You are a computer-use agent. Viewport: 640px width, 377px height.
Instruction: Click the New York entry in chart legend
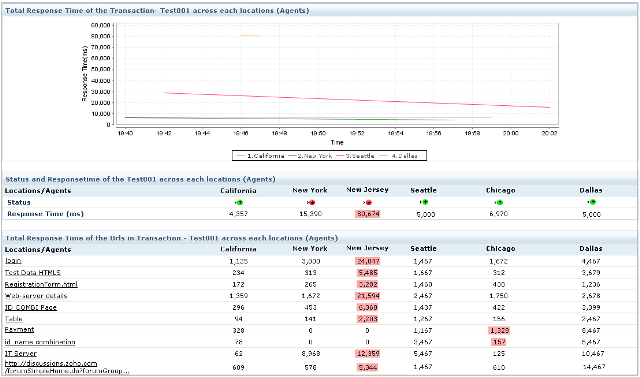pyautogui.click(x=310, y=156)
